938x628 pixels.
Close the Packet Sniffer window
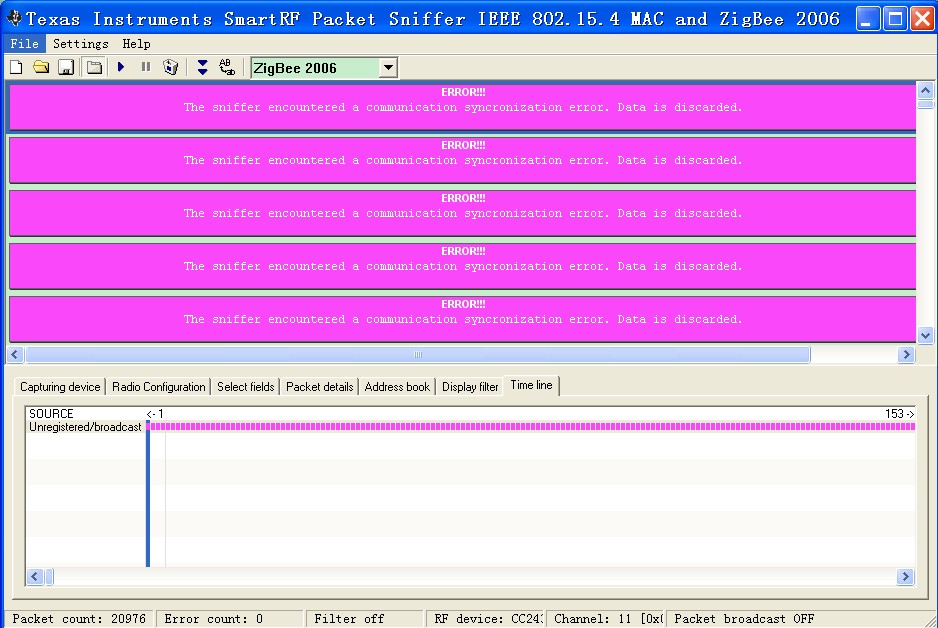922,19
